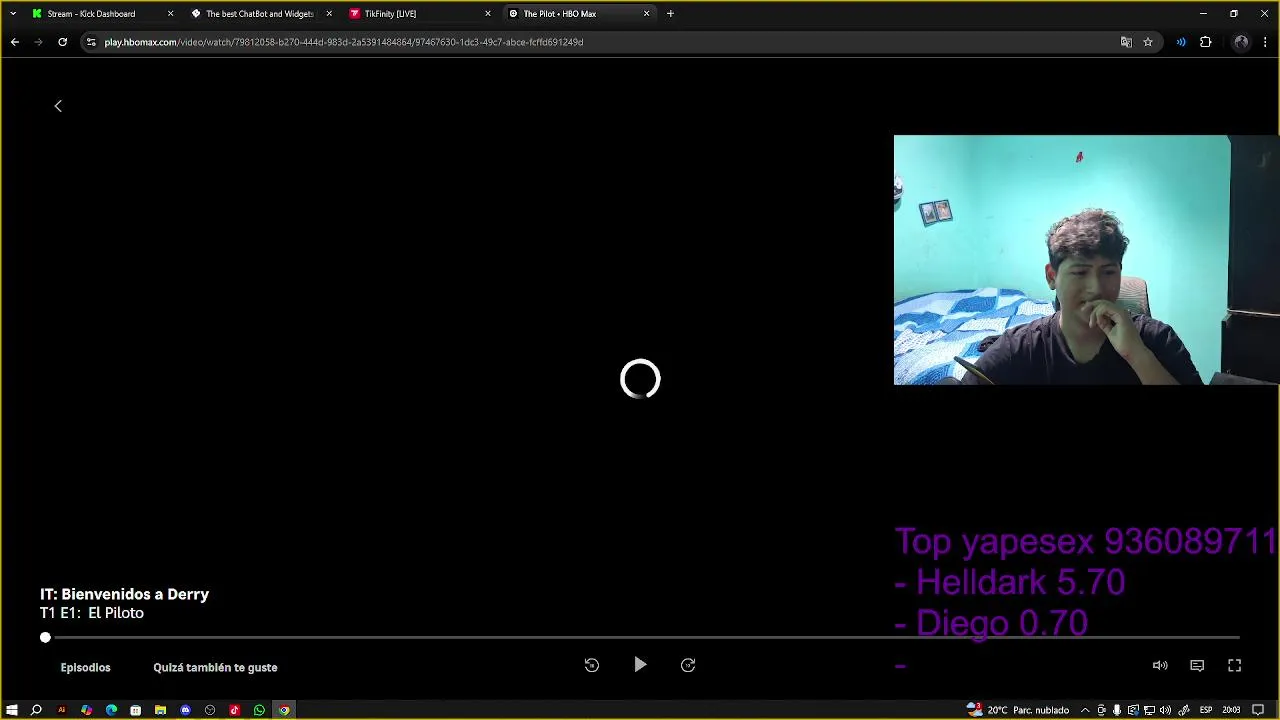Open the Chrome profile avatar

1241,42
